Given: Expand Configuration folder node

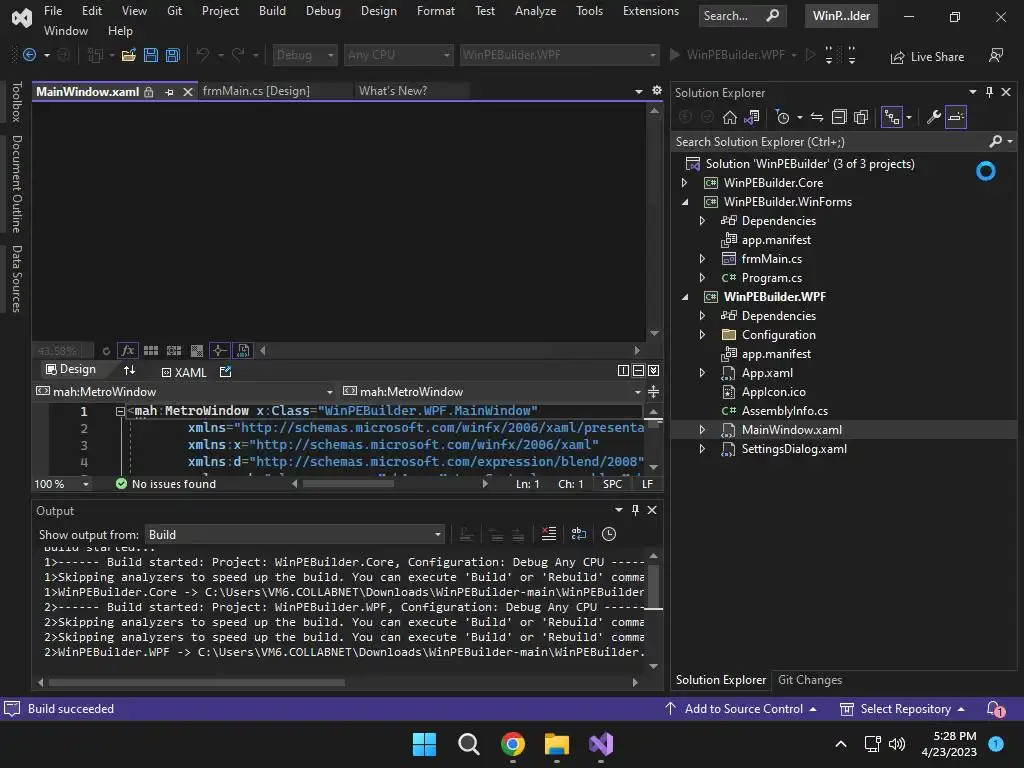Looking at the screenshot, I should click(702, 334).
